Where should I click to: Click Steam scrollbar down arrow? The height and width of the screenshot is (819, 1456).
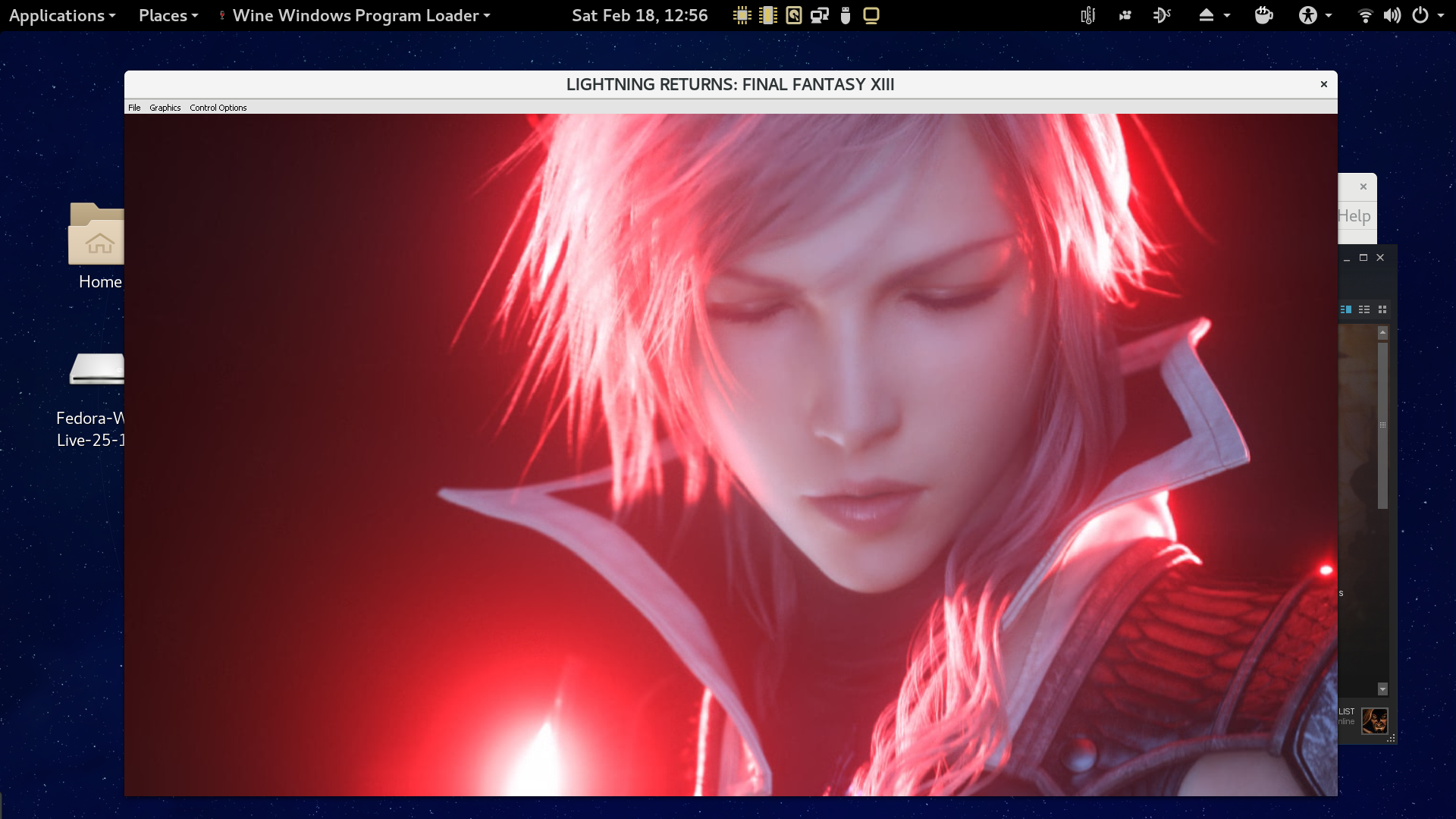coord(1382,689)
